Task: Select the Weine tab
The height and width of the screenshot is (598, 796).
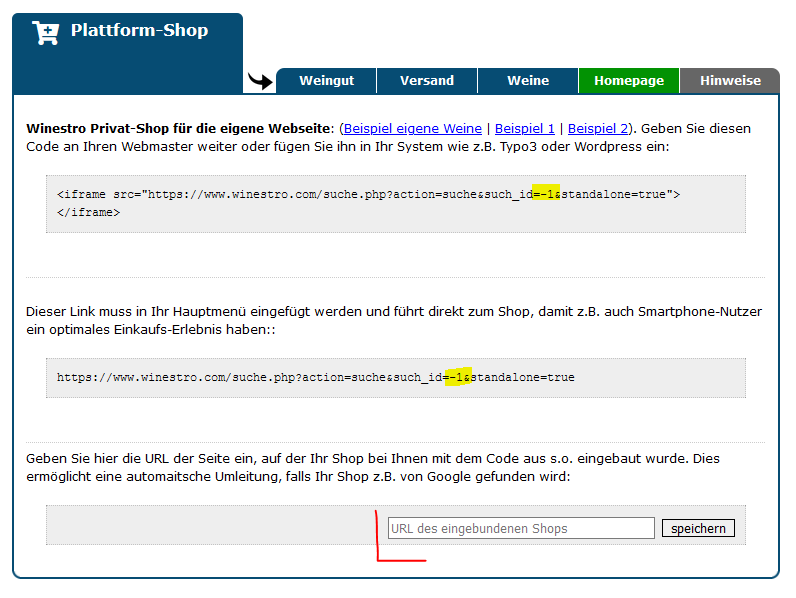Action: (x=528, y=81)
